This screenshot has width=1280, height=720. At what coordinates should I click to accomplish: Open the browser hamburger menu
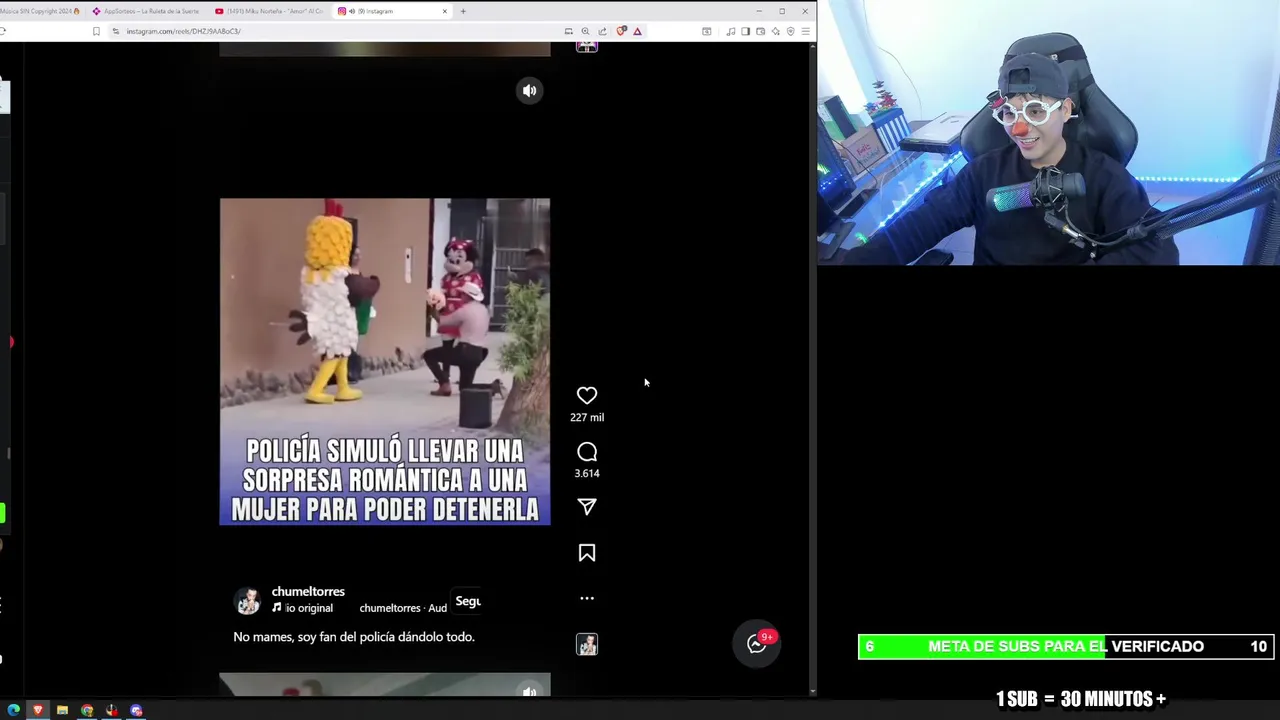pos(805,31)
